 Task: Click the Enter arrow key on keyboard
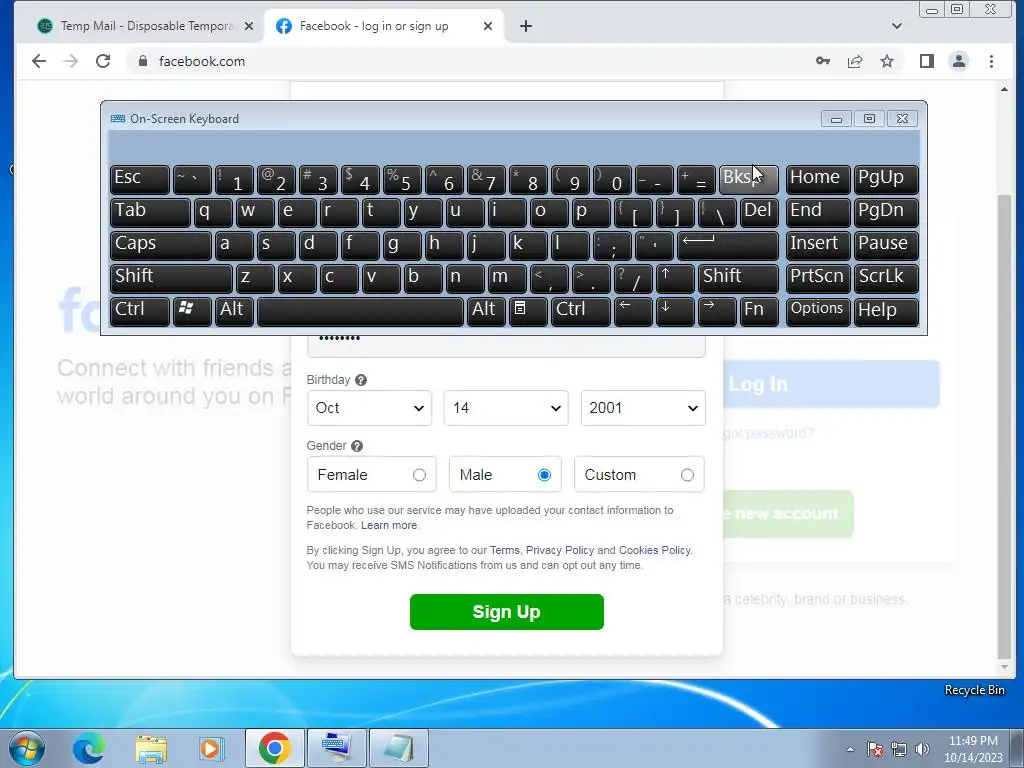[x=728, y=246]
